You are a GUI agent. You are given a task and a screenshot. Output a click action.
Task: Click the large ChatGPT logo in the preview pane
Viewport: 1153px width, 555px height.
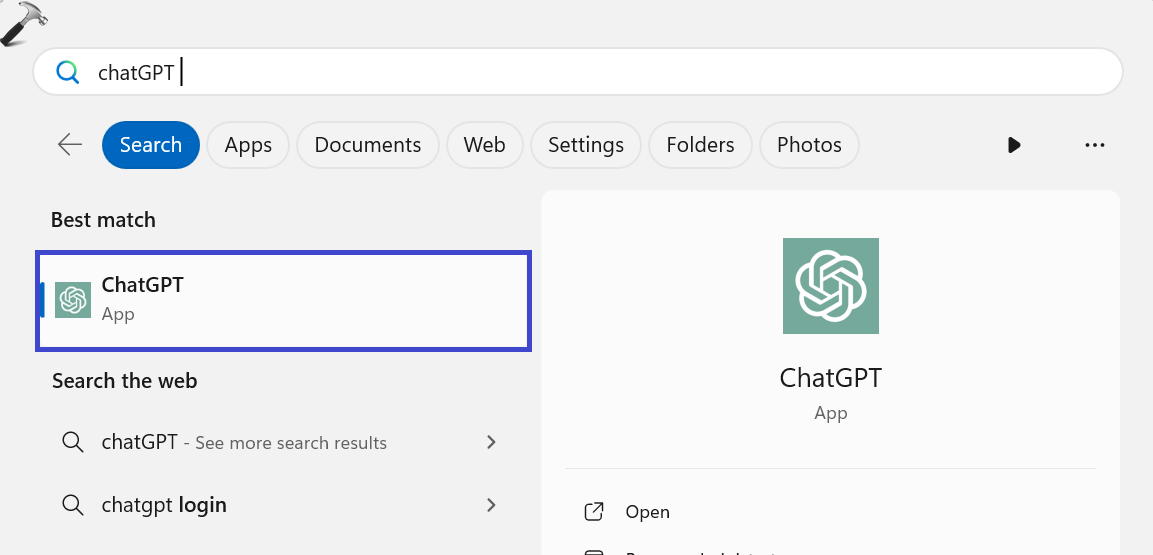coord(830,286)
